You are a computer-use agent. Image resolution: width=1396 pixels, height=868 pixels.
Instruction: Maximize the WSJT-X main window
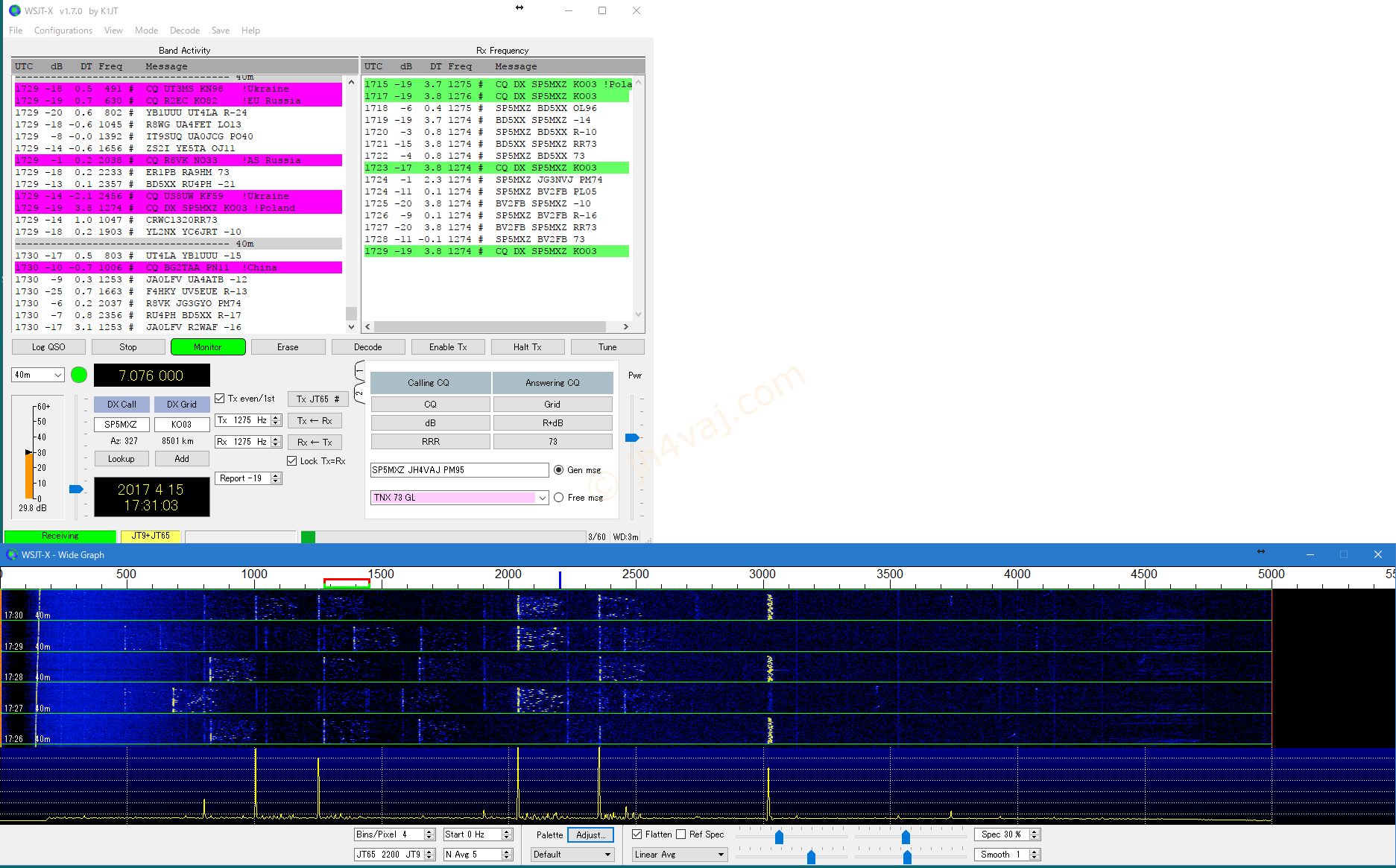602,10
